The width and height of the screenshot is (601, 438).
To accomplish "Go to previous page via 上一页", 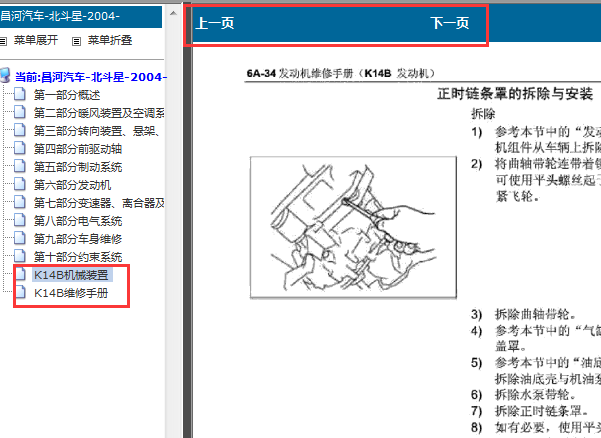I will click(215, 23).
